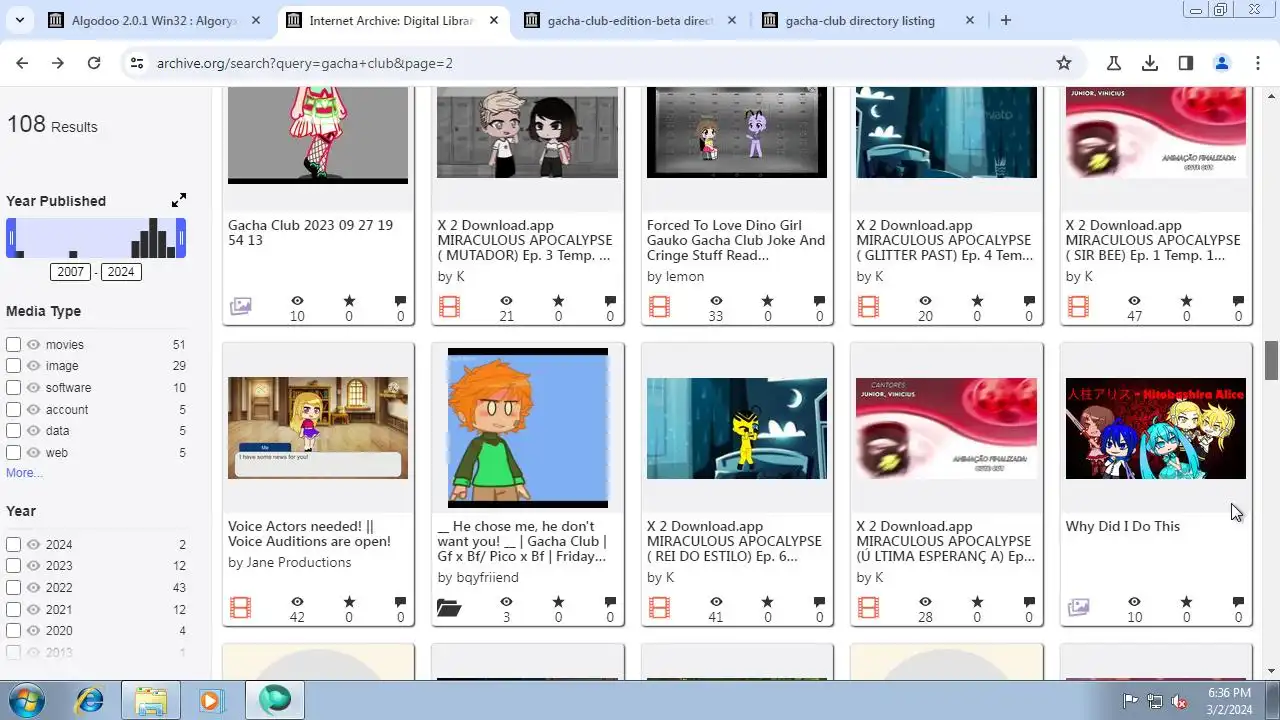Click reviews bubble on SIR BEE card
The image size is (1280, 720).
coord(1238,301)
